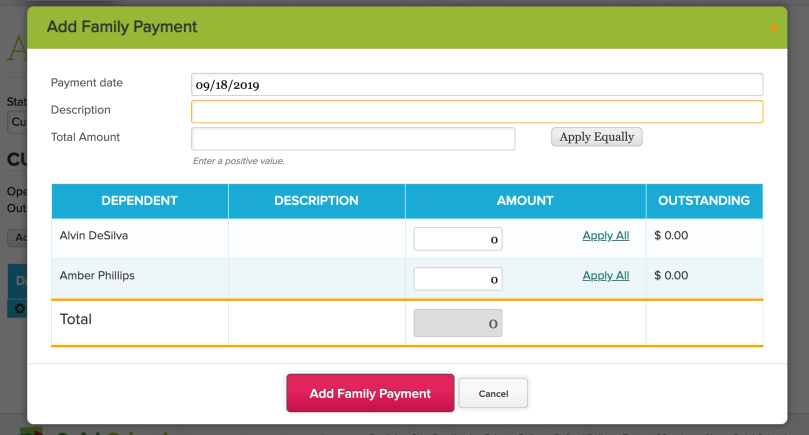Click the Payment date field
This screenshot has height=435, width=809.
[476, 85]
